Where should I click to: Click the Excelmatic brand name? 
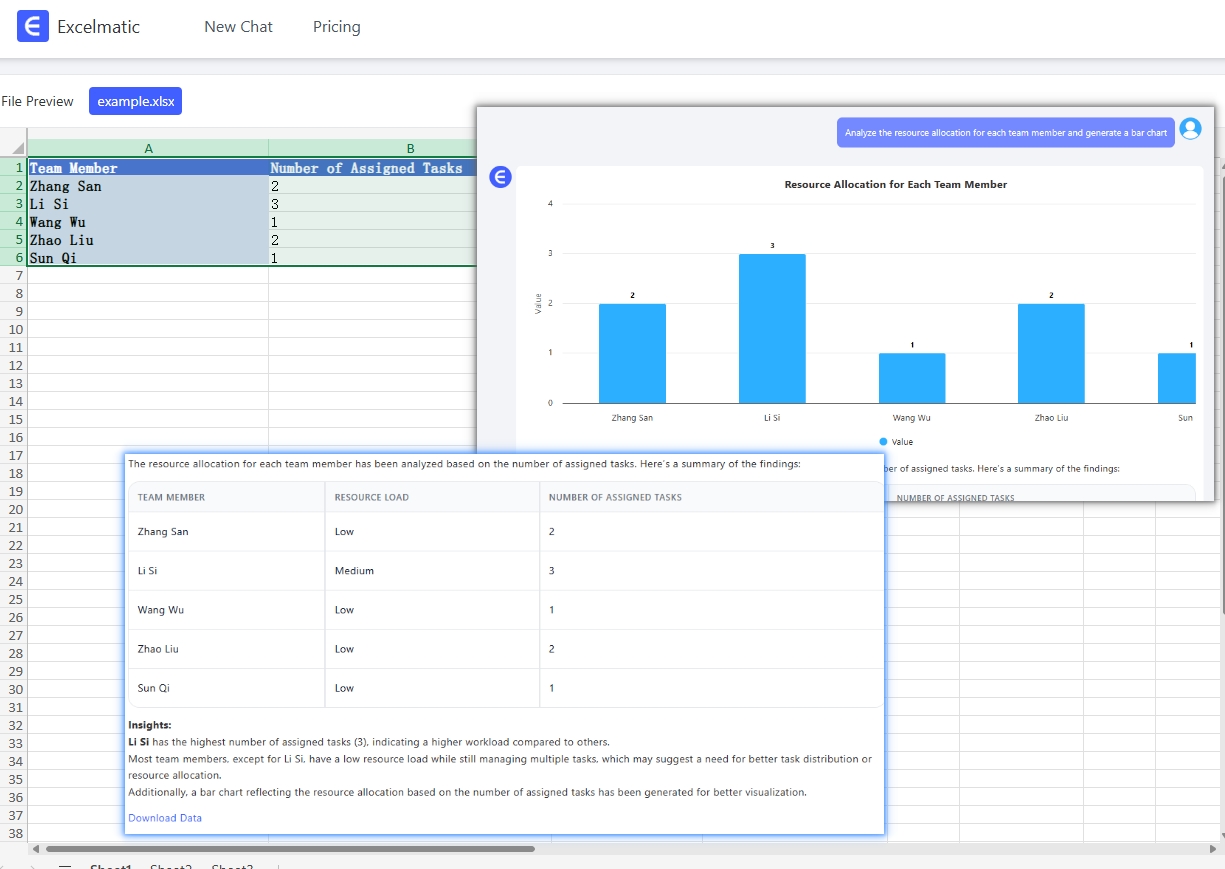98,27
